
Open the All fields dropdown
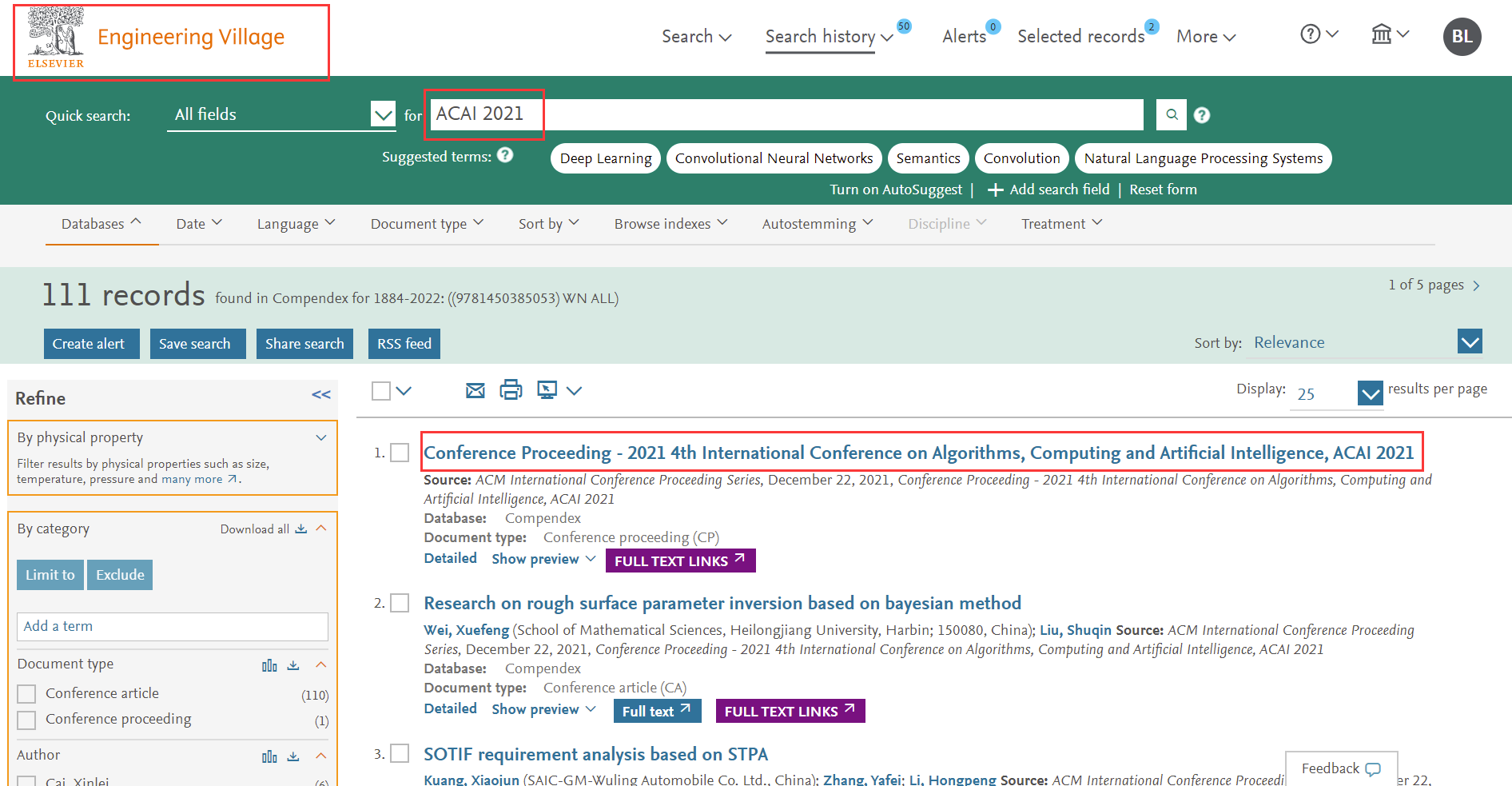pyautogui.click(x=281, y=114)
